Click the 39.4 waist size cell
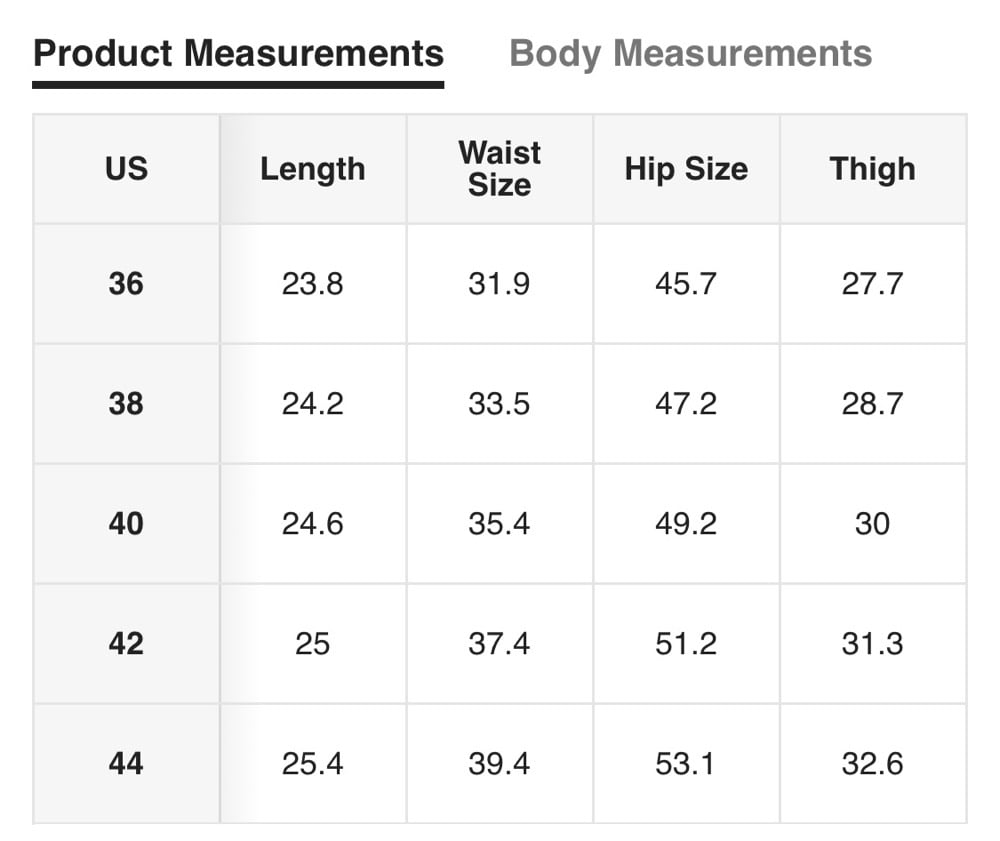 click(x=499, y=764)
